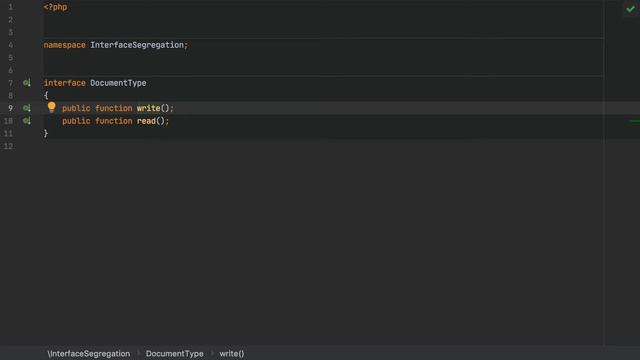This screenshot has width=640, height=360.
Task: Click the read method name in code
Action: tap(146, 121)
